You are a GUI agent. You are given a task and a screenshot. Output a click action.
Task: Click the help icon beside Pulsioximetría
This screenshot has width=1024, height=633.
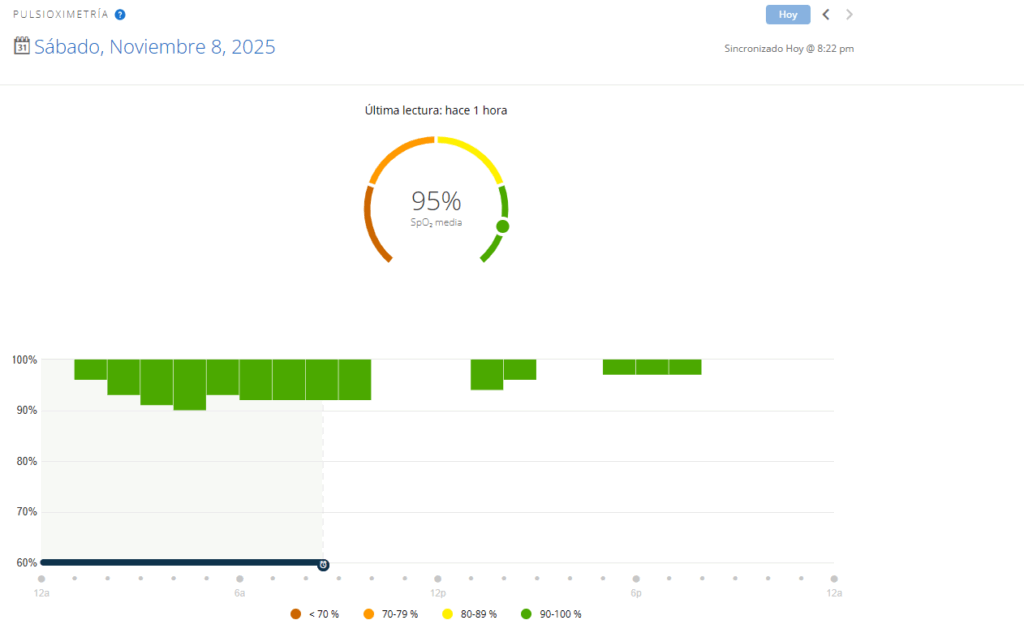(120, 15)
